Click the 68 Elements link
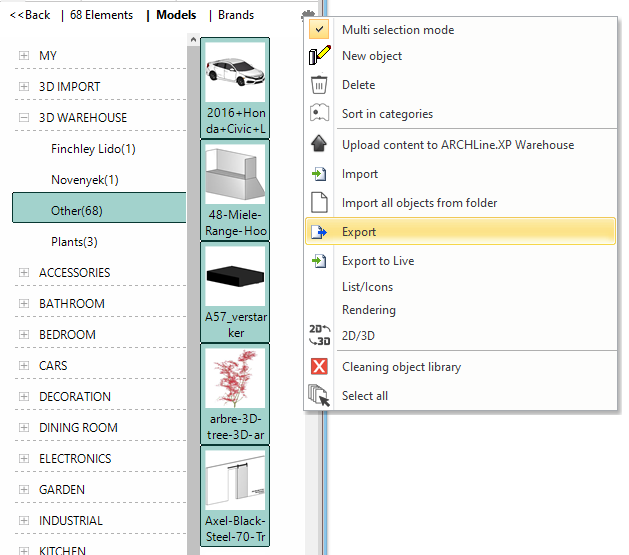Image resolution: width=629 pixels, height=555 pixels. (x=101, y=15)
